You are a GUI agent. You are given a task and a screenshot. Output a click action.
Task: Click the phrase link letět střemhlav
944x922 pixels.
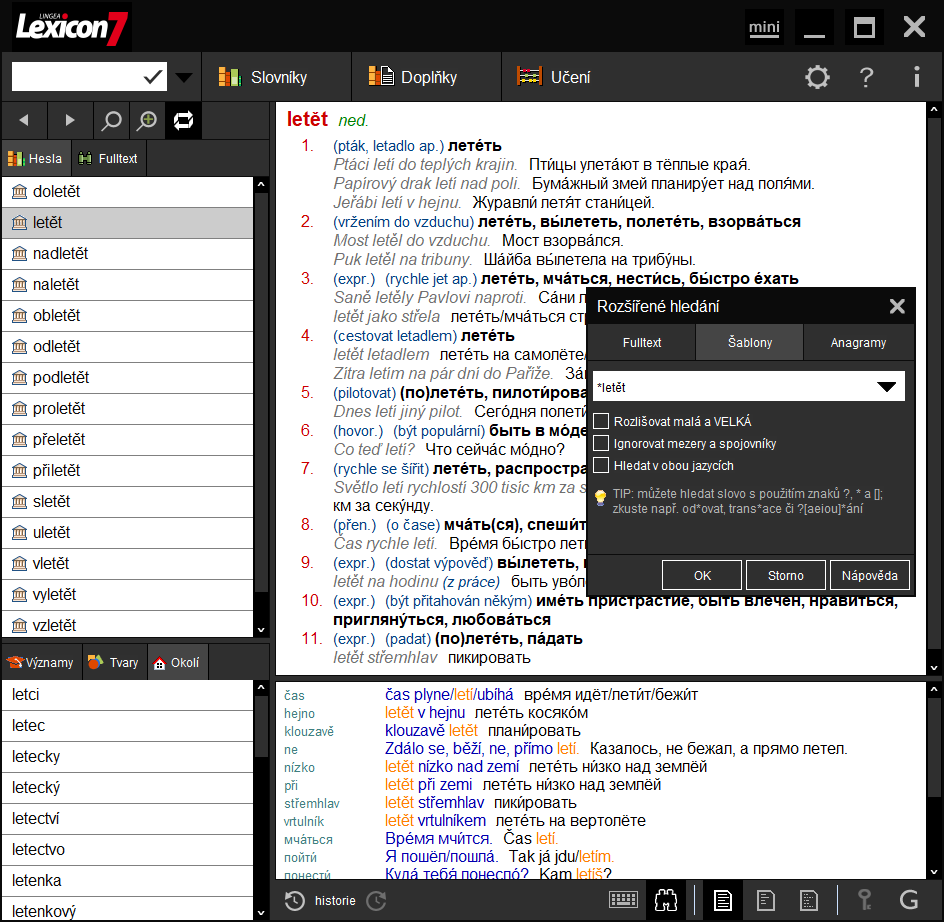point(434,803)
